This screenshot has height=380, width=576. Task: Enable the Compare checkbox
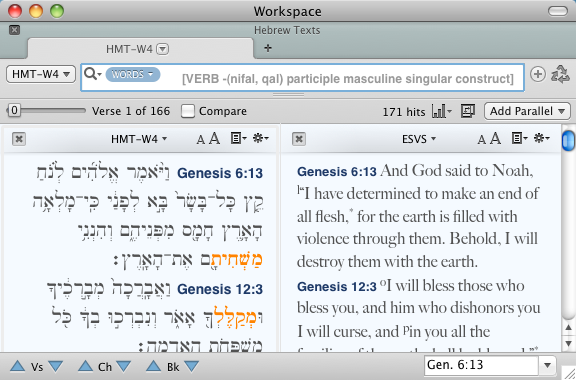click(188, 111)
